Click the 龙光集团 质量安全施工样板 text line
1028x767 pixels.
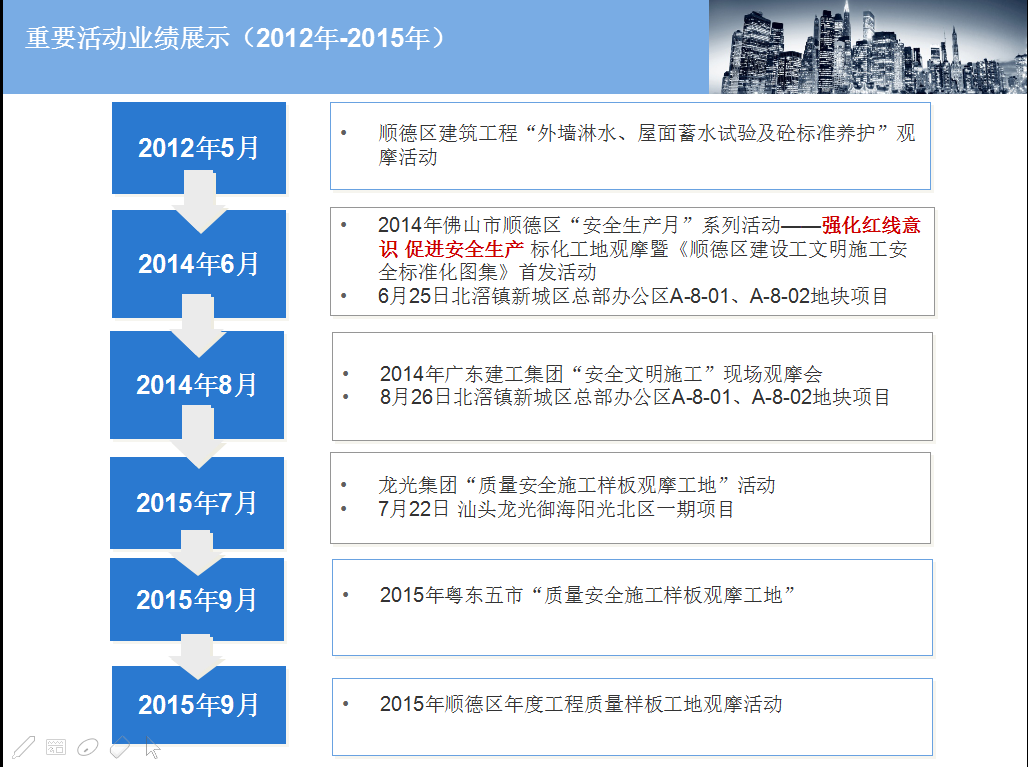pyautogui.click(x=576, y=485)
